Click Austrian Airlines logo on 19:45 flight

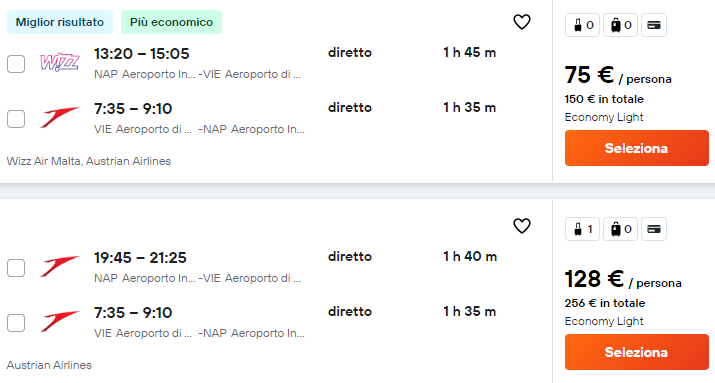pos(60,266)
